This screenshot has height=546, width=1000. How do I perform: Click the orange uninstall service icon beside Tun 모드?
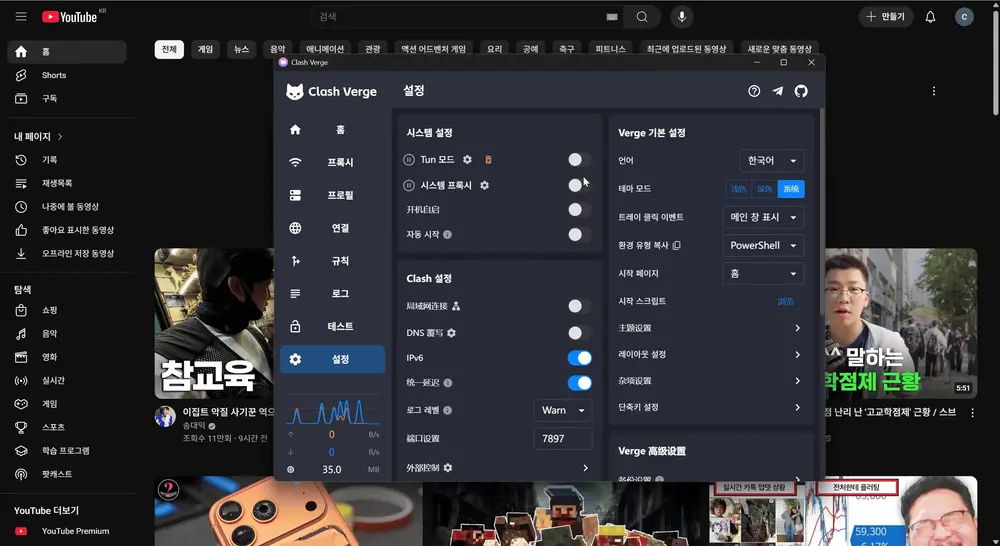tap(489, 159)
